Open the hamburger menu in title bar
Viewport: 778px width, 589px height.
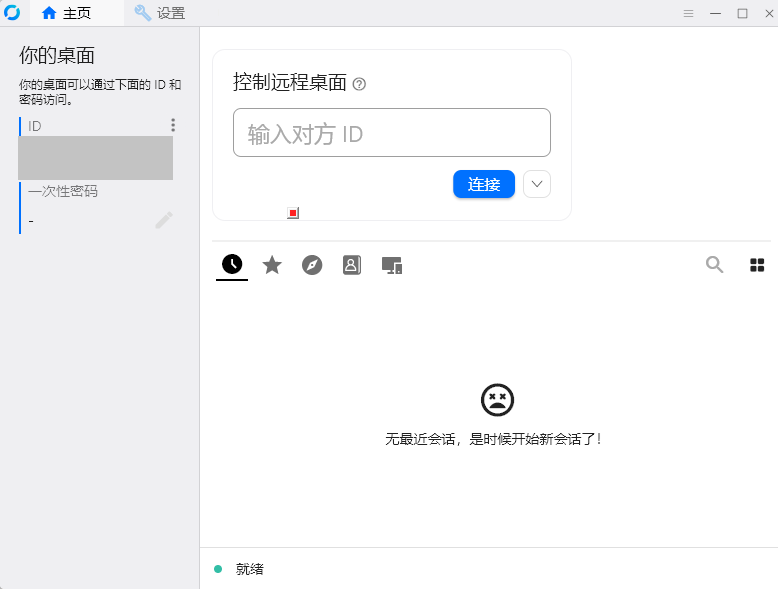click(x=688, y=13)
